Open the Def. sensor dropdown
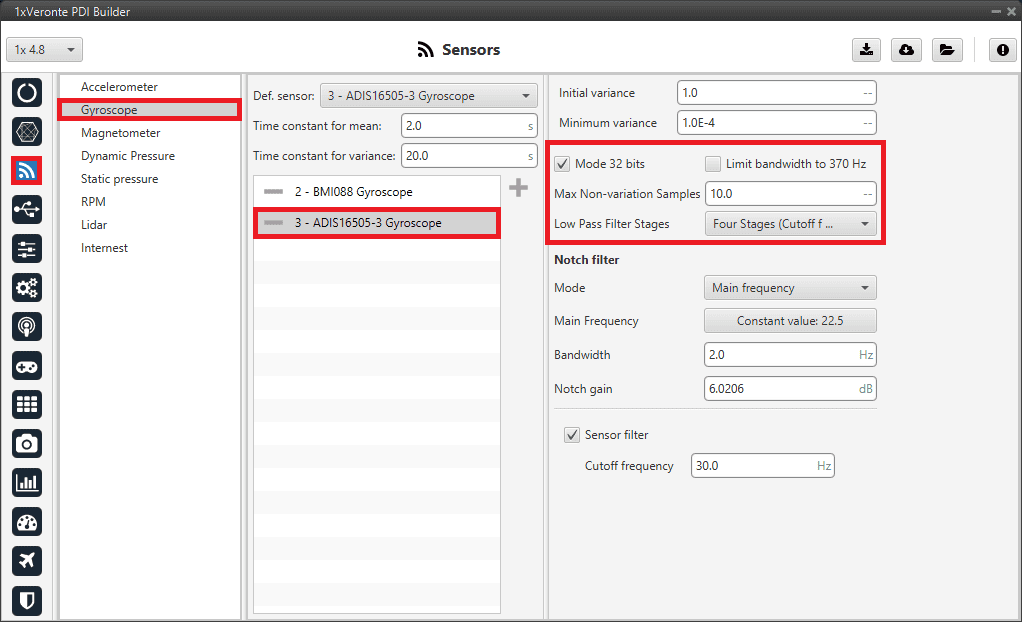Viewport: 1022px width, 622px height. click(428, 96)
